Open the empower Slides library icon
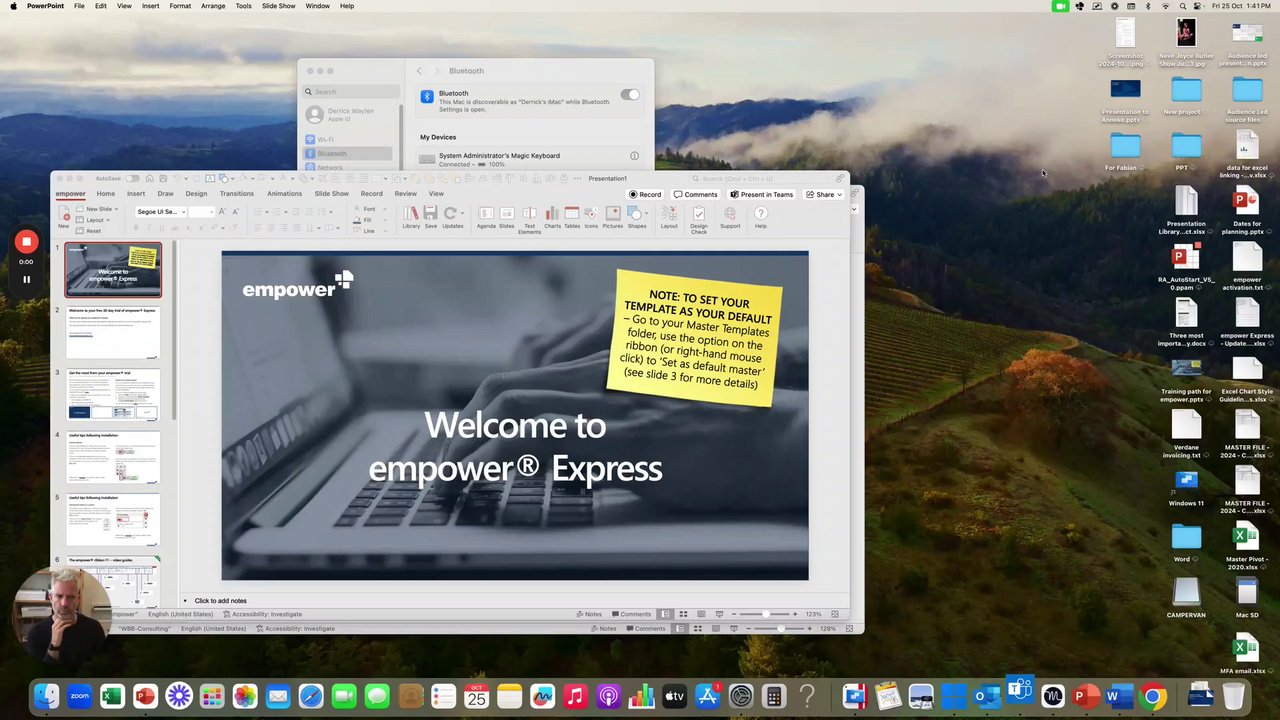This screenshot has width=1280, height=720. tap(507, 215)
